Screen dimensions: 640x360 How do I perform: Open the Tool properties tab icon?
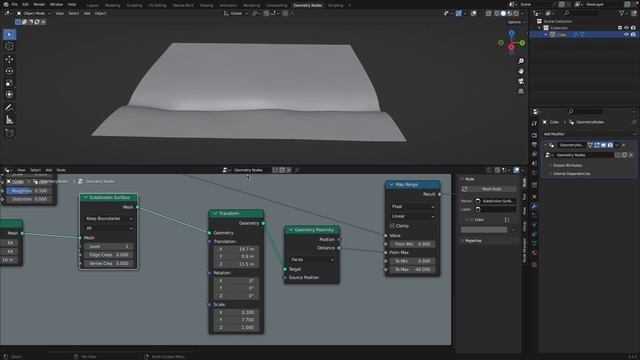coord(534,124)
